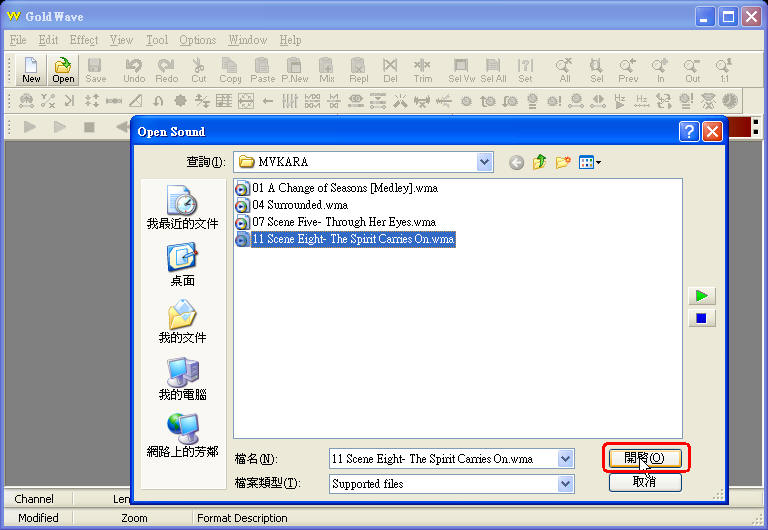
Task: Select the 我最近的文件 (Recent Documents) shortcut
Action: [182, 208]
